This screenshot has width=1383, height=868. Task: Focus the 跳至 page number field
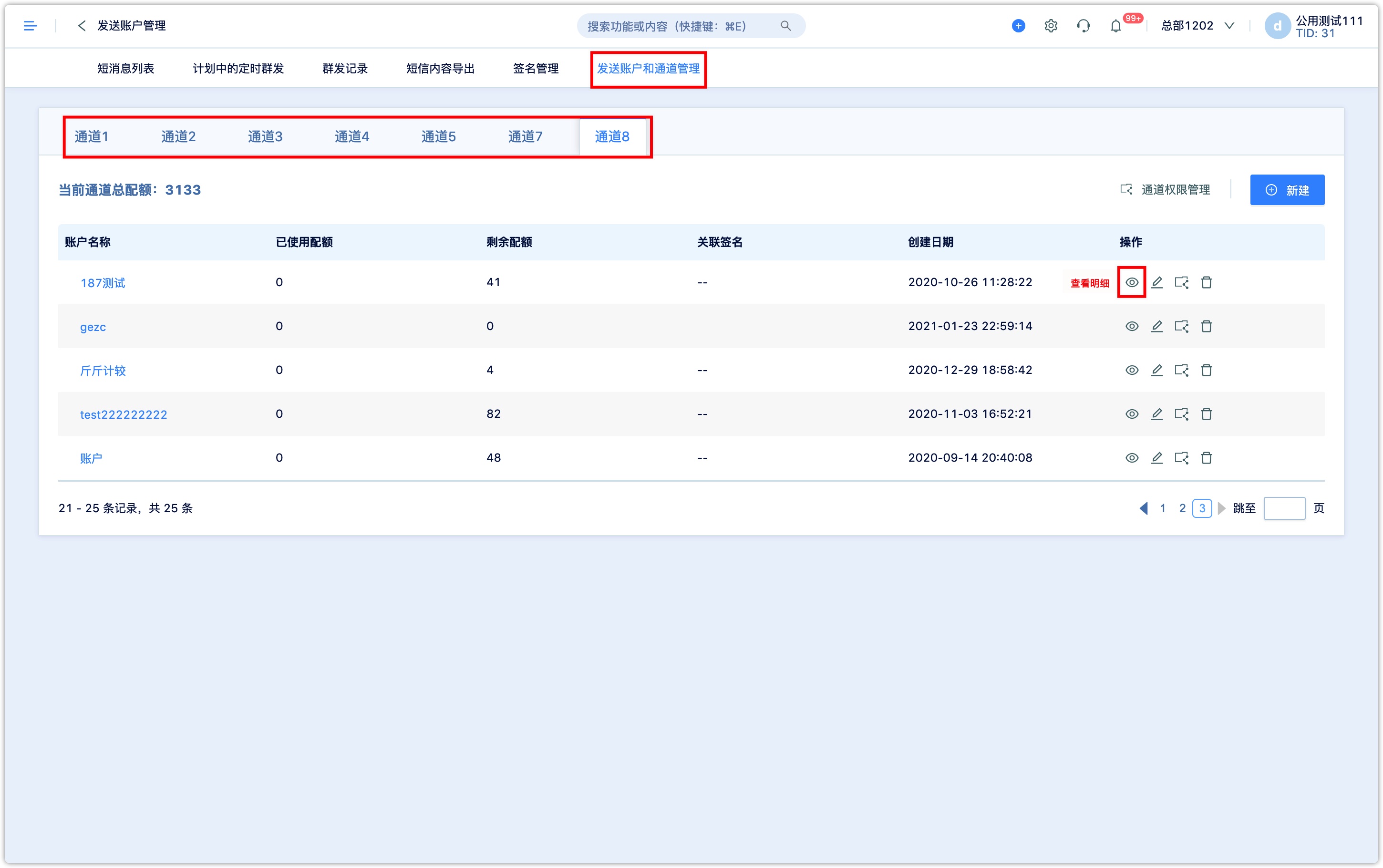1284,508
